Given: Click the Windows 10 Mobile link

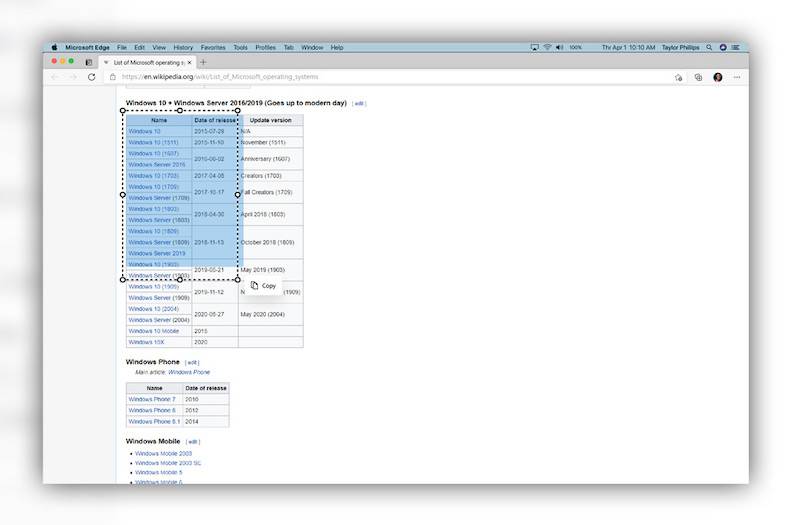Looking at the screenshot, I should (x=153, y=331).
